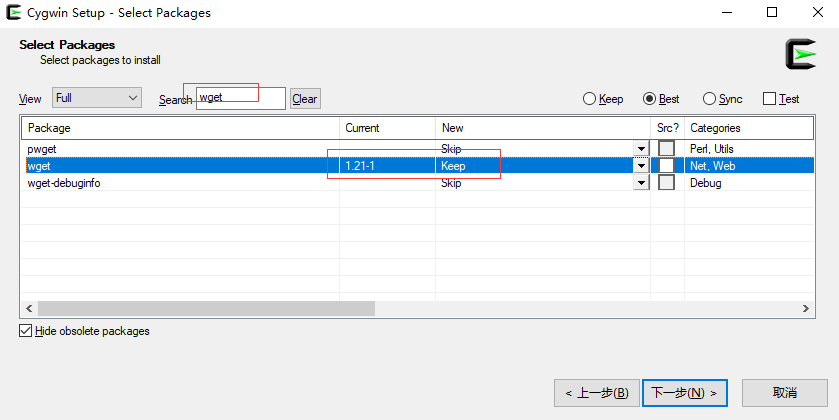
Task: Select the Sync radio button
Action: tap(723, 99)
